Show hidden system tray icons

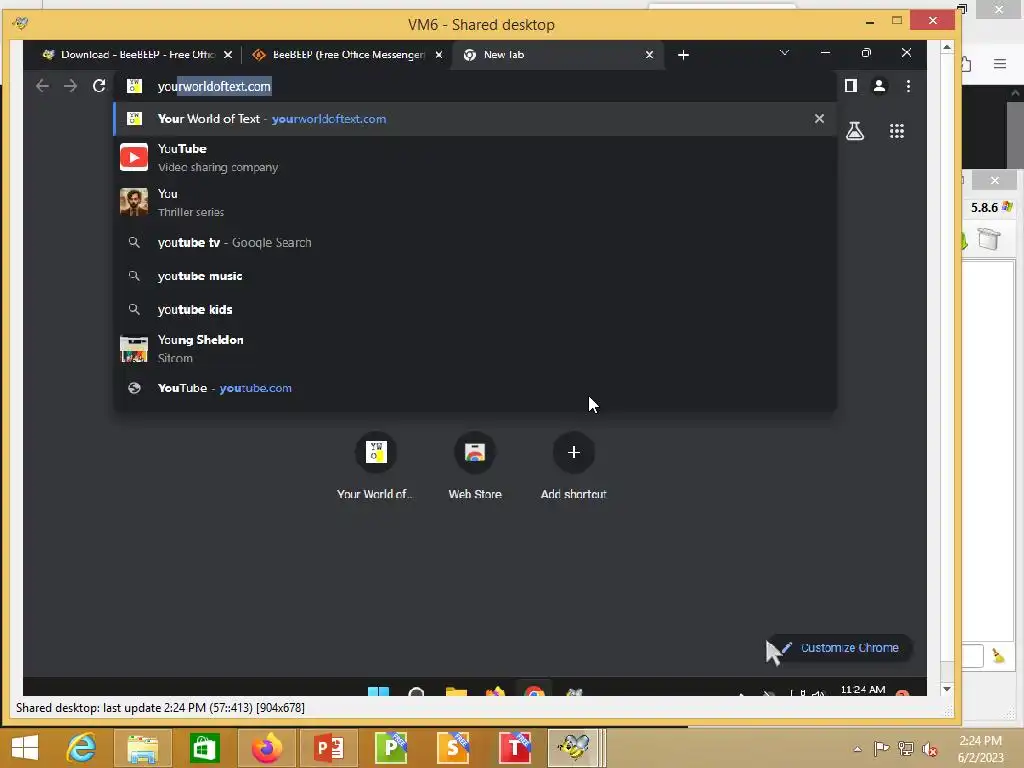pos(857,749)
